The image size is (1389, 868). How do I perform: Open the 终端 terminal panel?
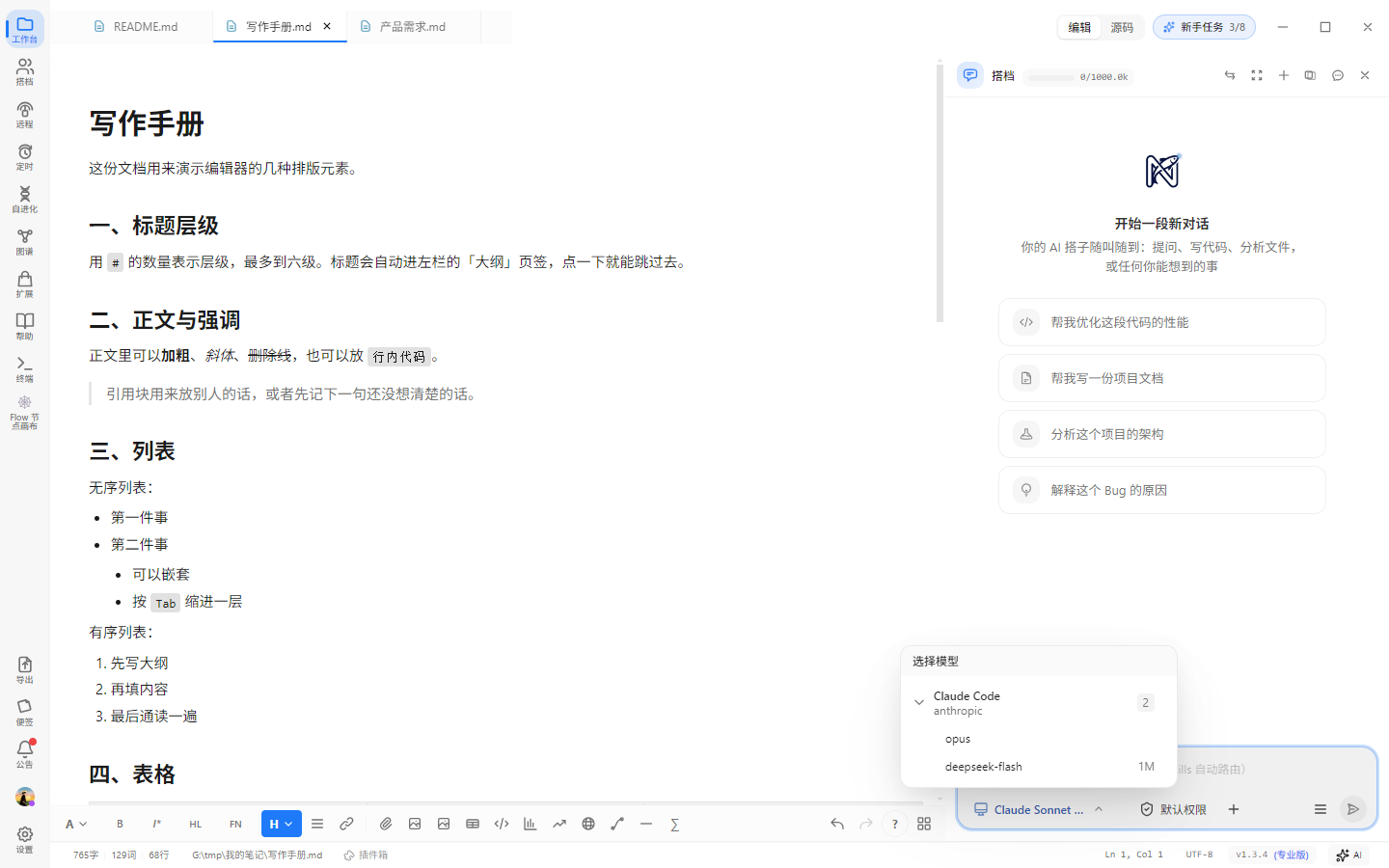25,368
